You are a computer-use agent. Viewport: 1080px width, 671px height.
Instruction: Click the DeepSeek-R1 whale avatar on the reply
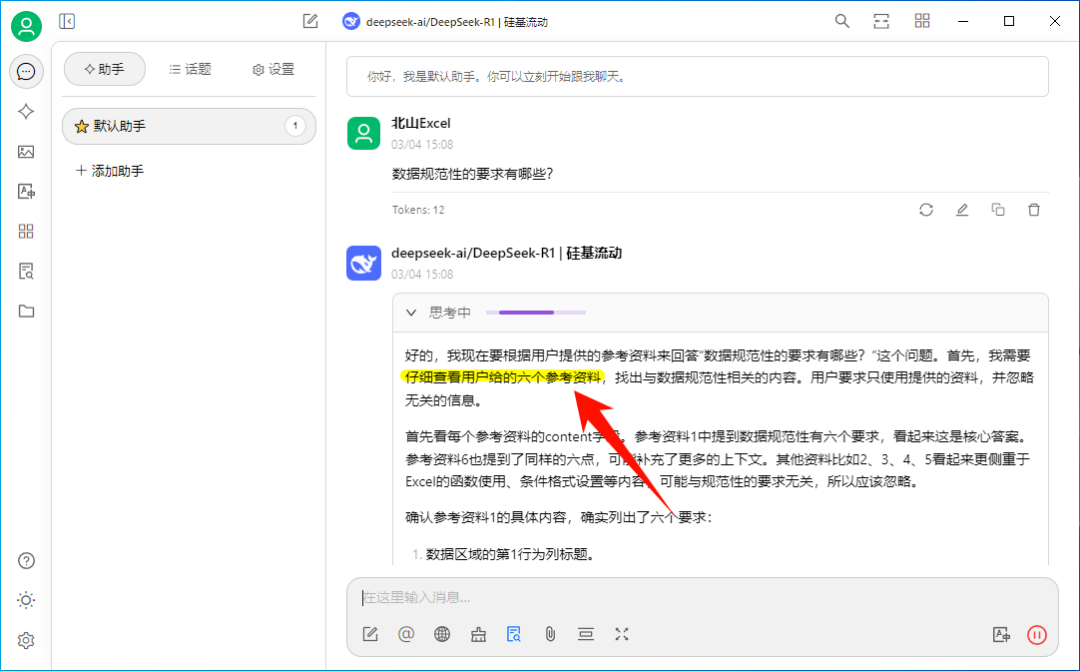click(x=364, y=263)
